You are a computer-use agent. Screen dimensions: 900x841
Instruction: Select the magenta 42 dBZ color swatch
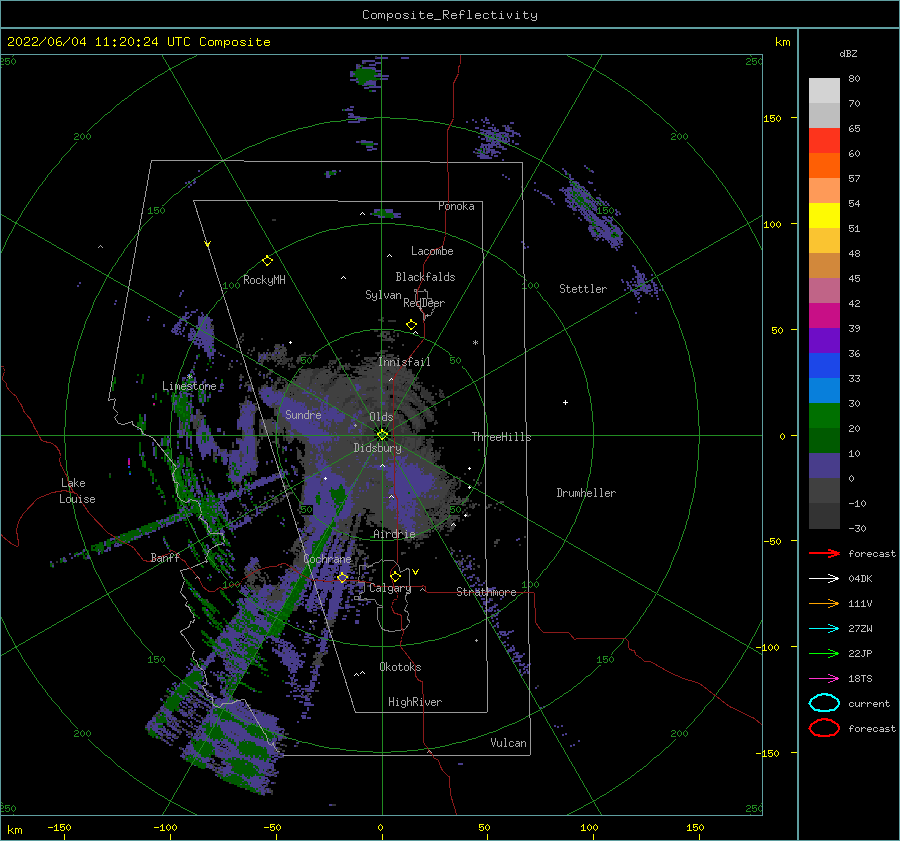(824, 315)
